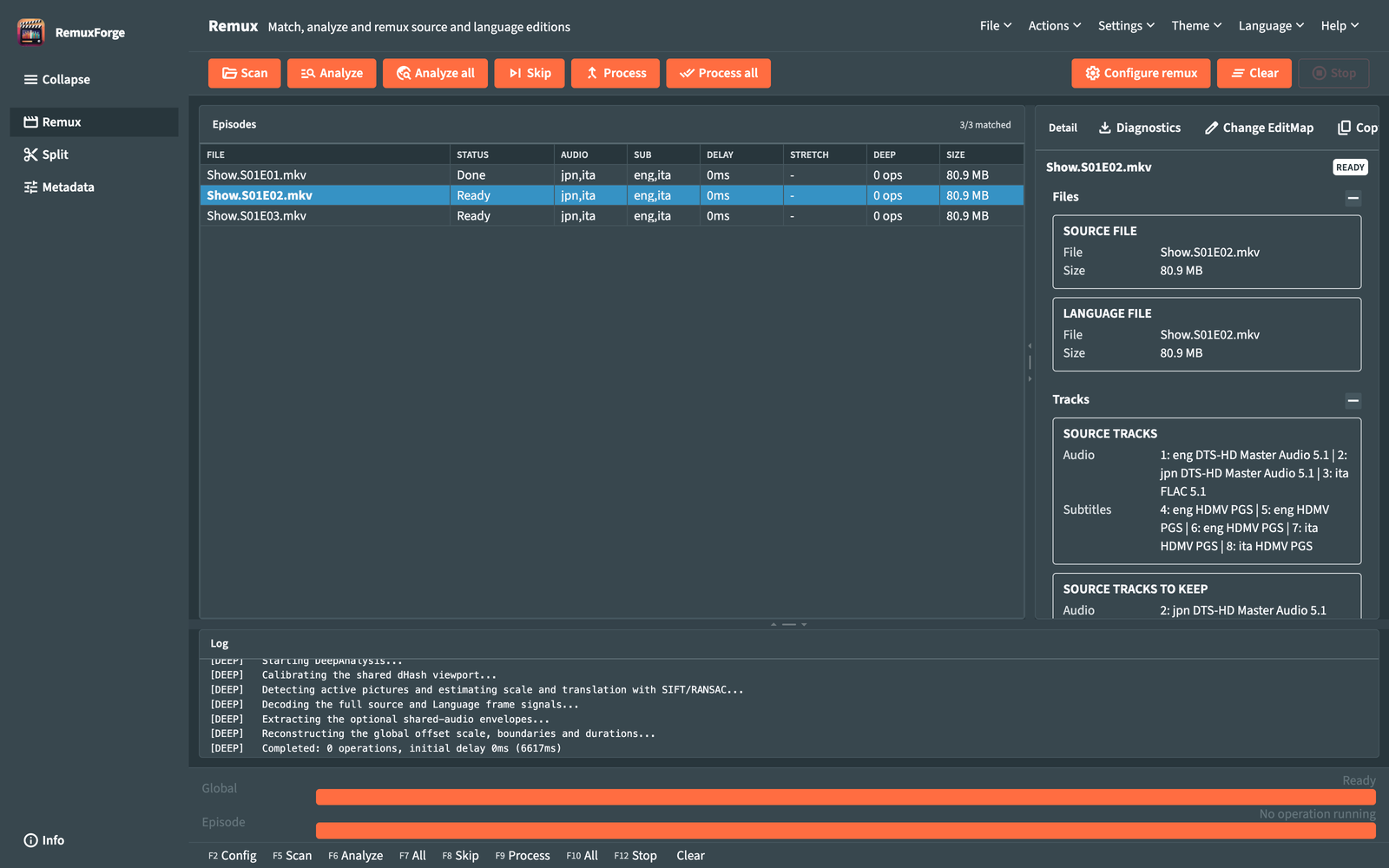
Task: Click the greyed-out Stop button in the toolbar
Action: point(1333,73)
